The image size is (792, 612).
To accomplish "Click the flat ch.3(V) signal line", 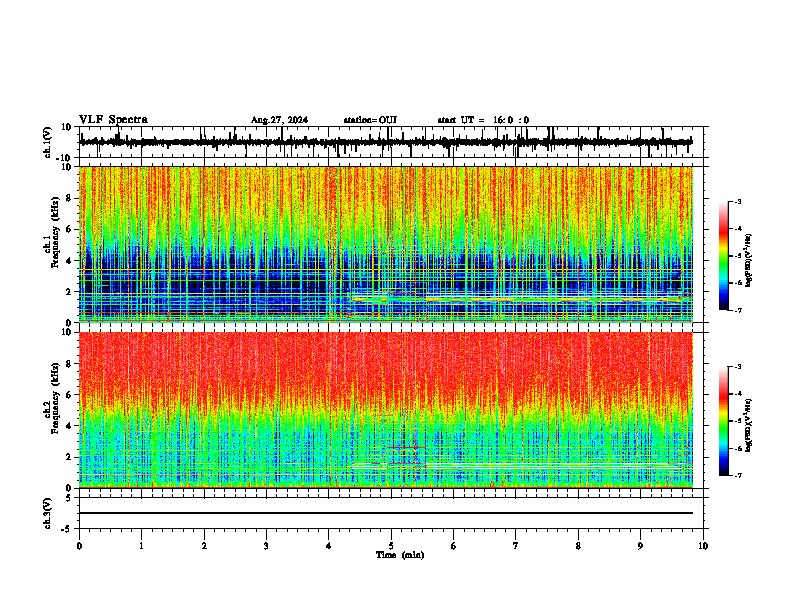I will coord(386,513).
